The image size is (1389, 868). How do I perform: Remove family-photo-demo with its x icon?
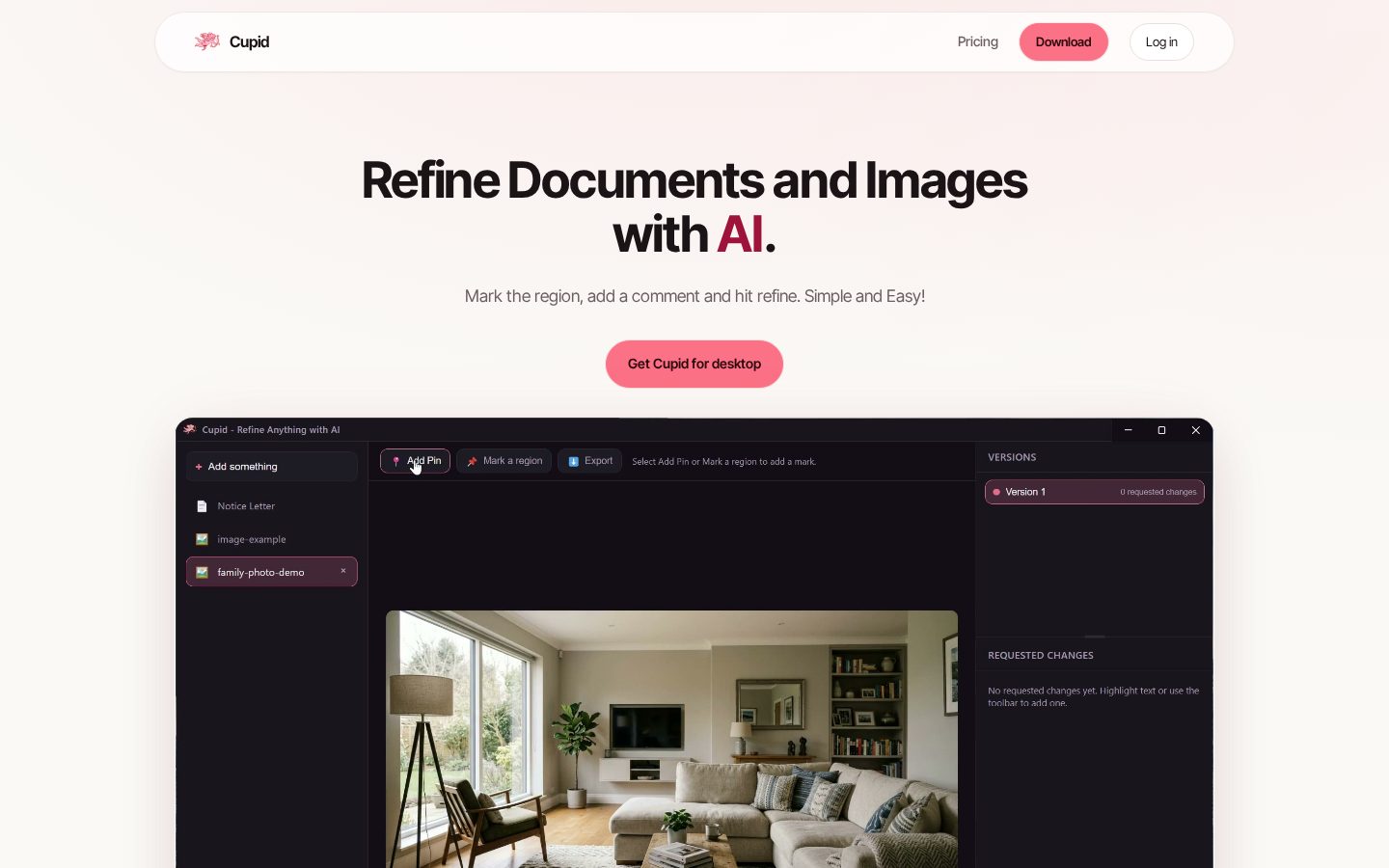point(343,571)
